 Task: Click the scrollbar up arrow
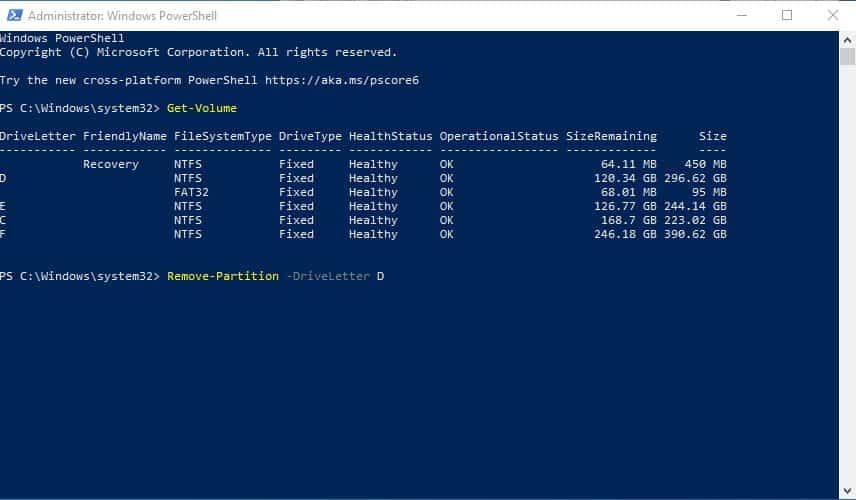(847, 40)
